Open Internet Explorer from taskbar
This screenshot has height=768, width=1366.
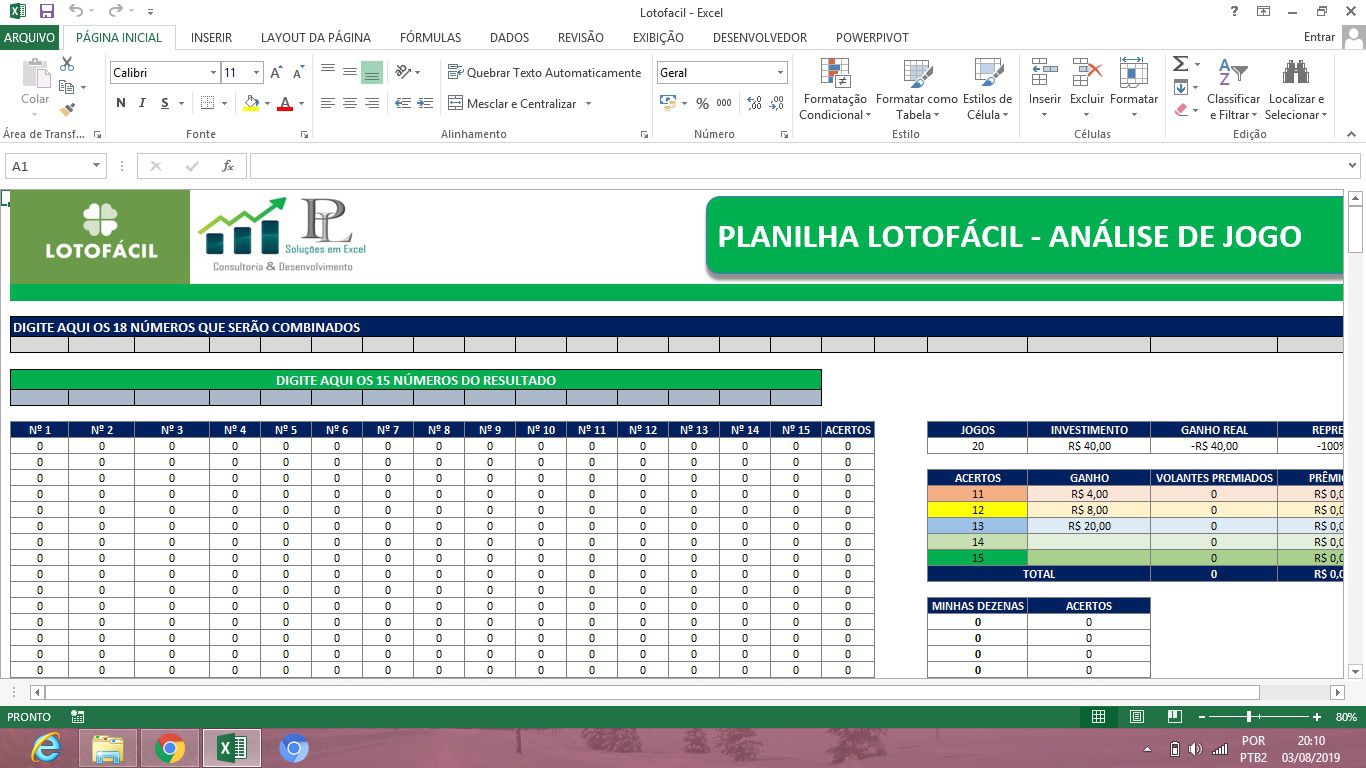click(46, 747)
